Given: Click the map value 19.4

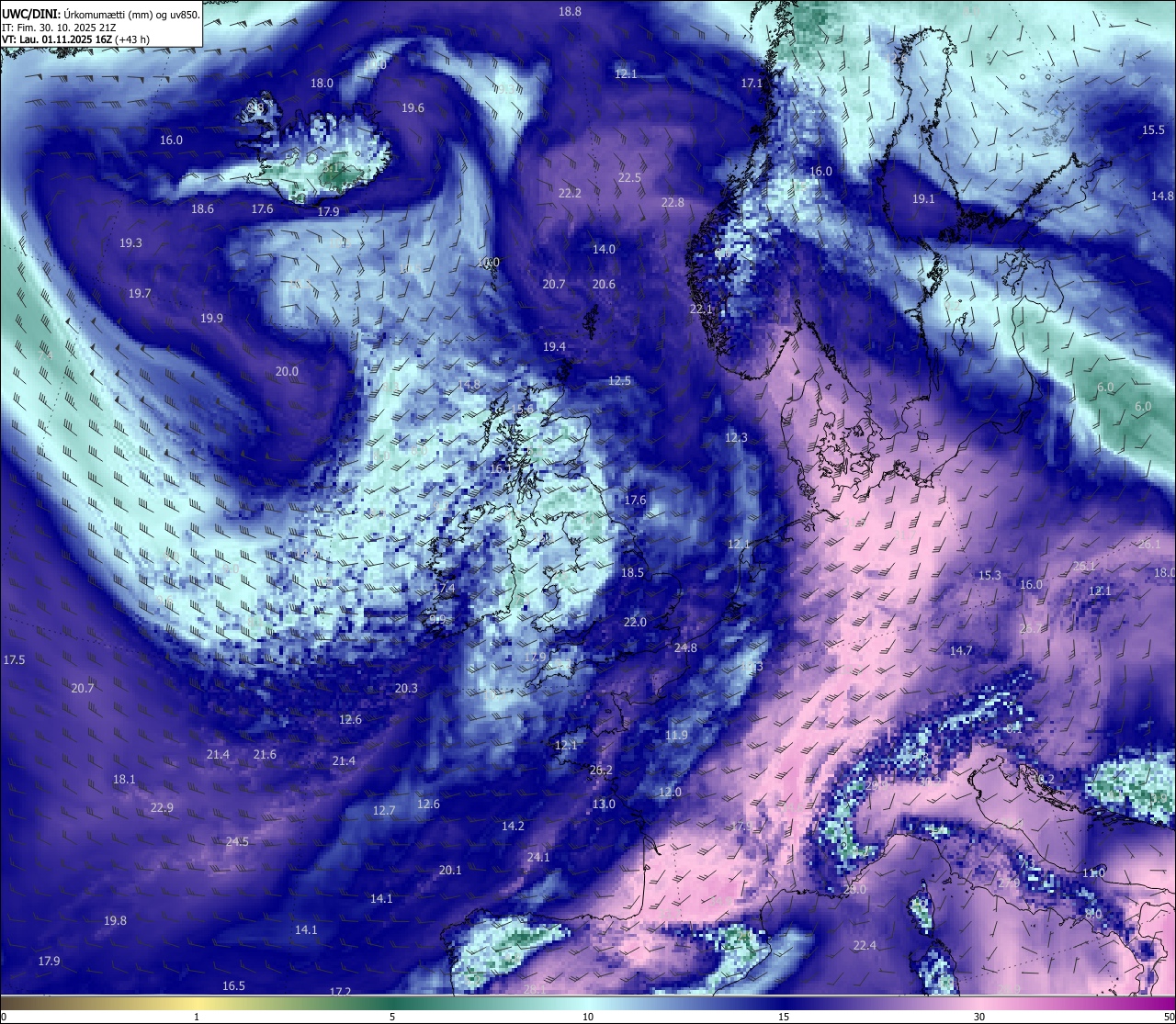Looking at the screenshot, I should click(554, 346).
